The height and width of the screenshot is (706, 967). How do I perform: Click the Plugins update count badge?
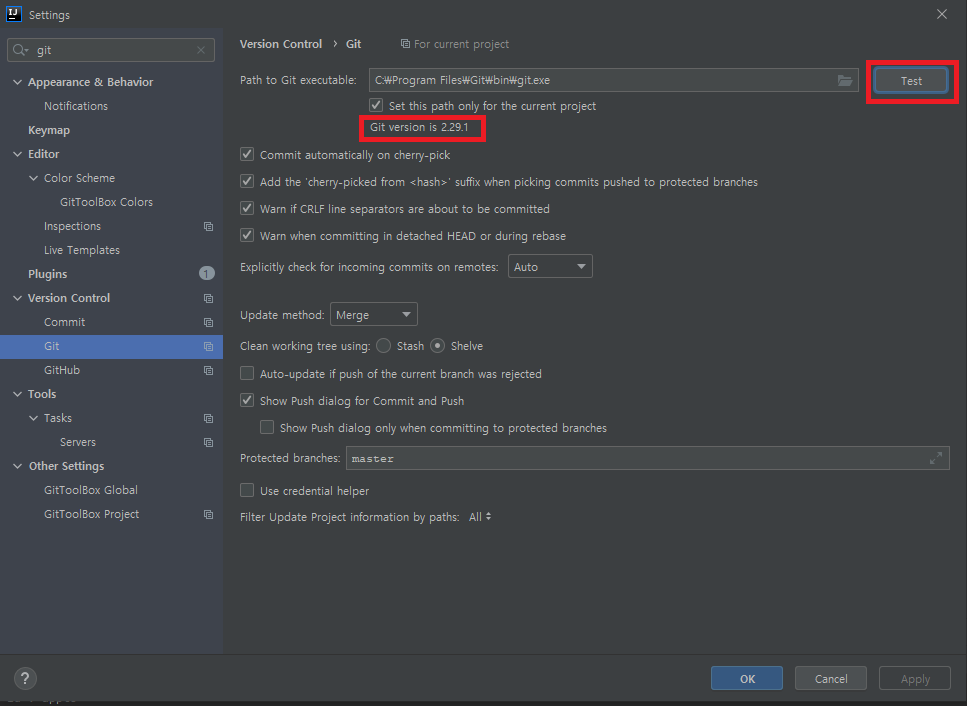click(207, 273)
